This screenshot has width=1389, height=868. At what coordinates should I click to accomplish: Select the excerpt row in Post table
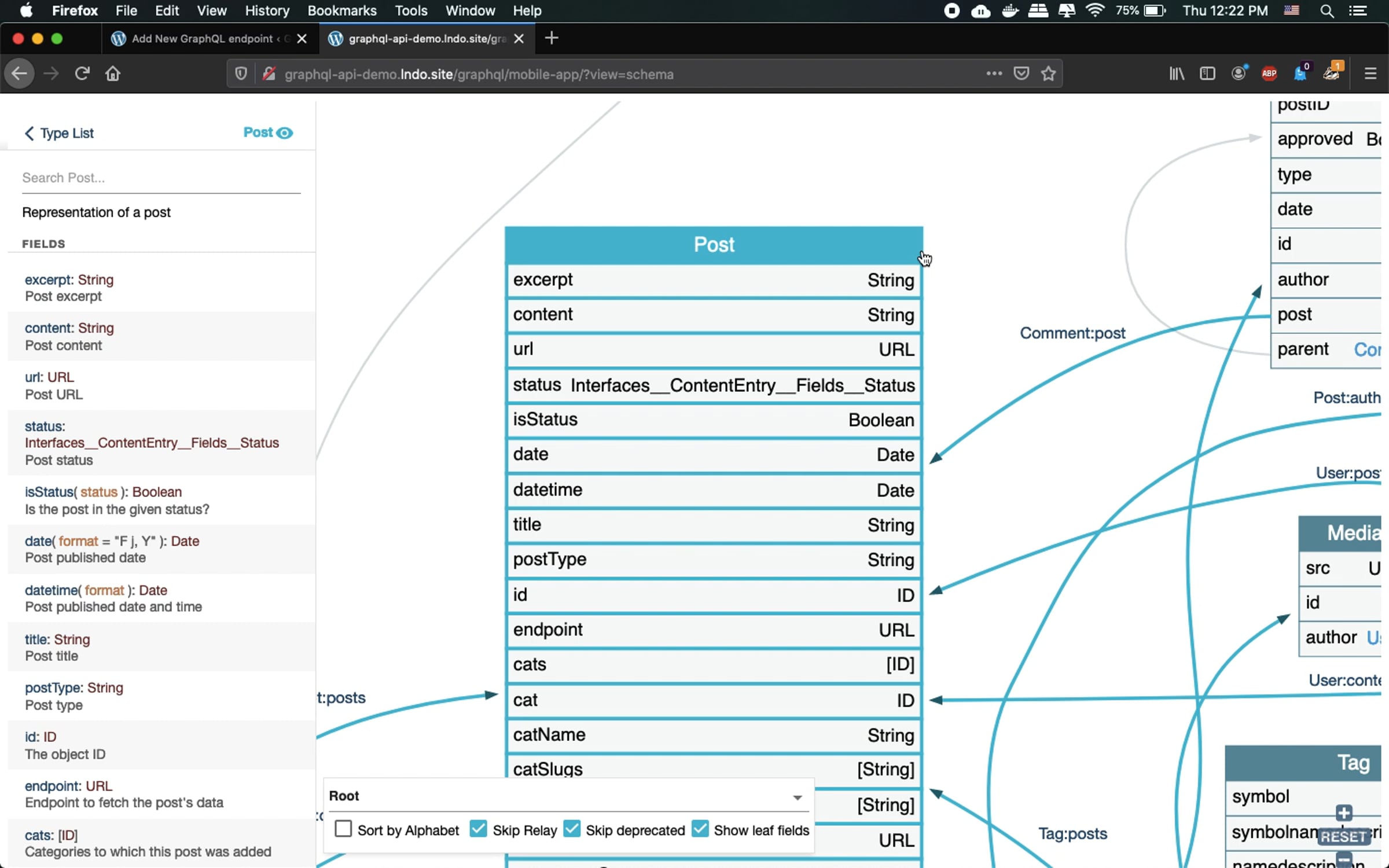714,280
